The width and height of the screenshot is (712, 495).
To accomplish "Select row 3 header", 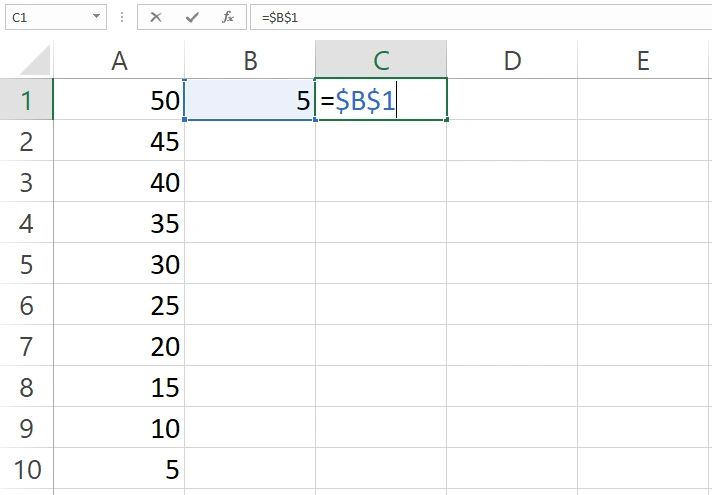I will pos(26,181).
